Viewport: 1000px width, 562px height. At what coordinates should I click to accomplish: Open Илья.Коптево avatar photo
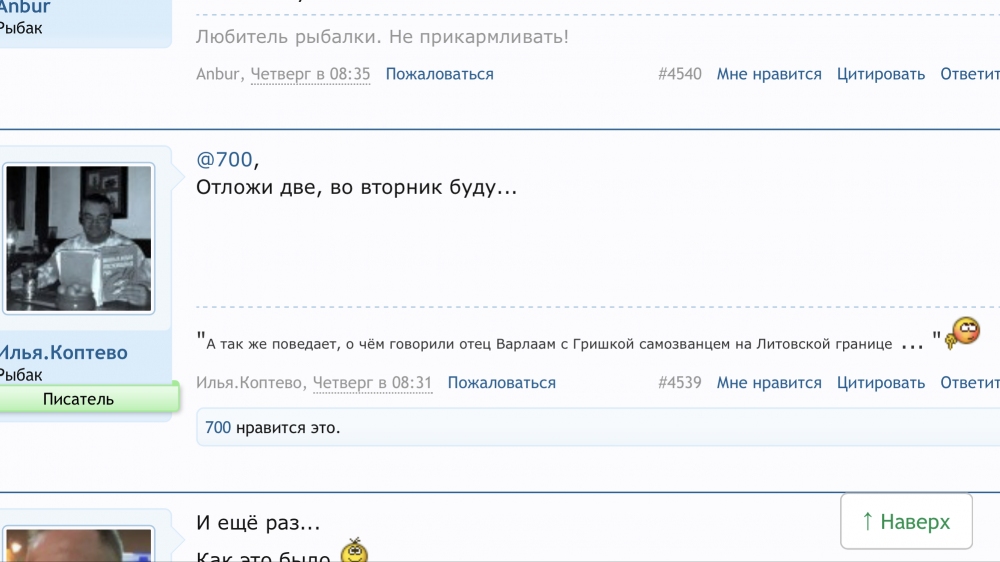pyautogui.click(x=79, y=239)
